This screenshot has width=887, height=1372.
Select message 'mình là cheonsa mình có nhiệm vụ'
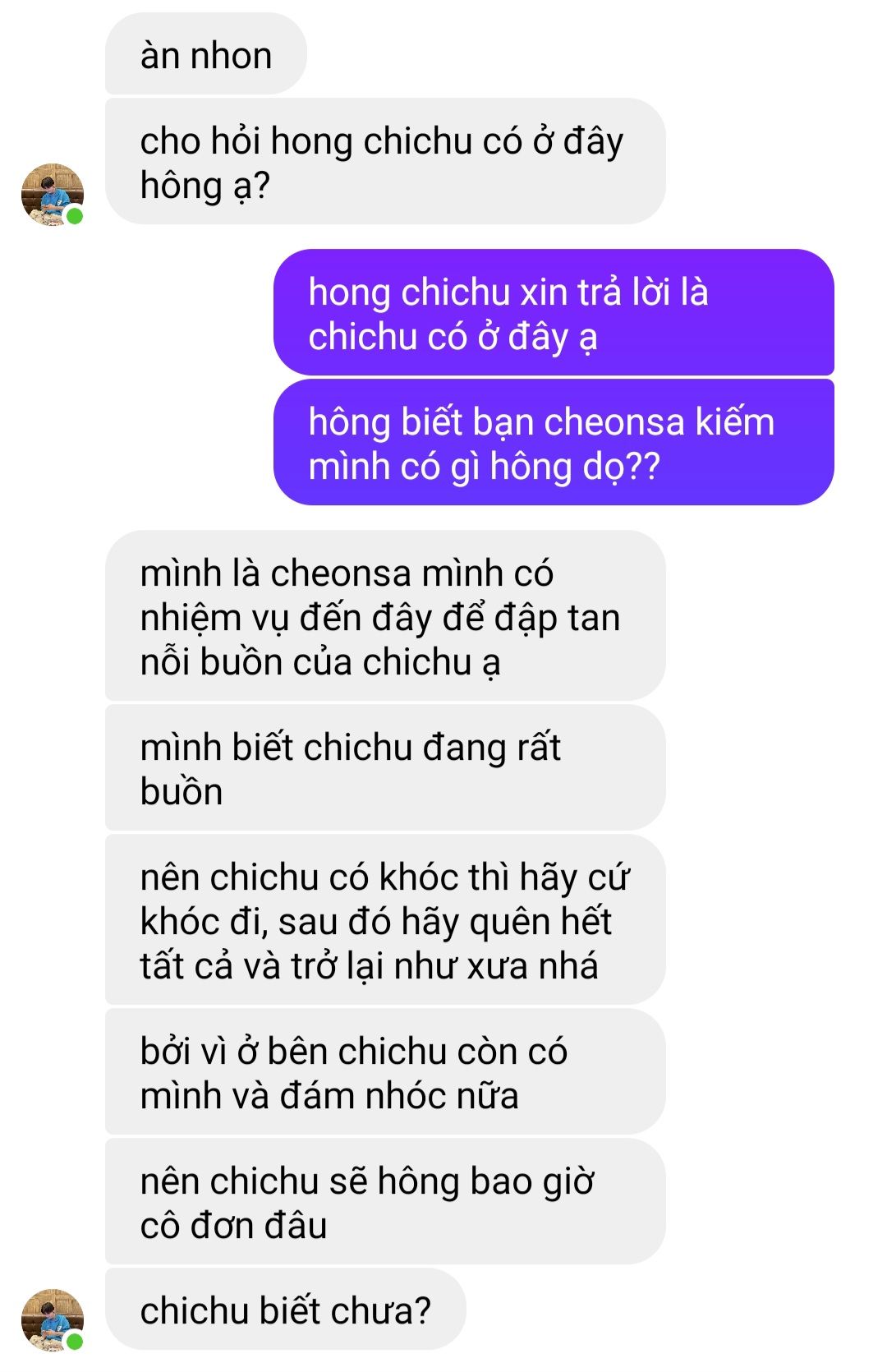click(x=385, y=616)
